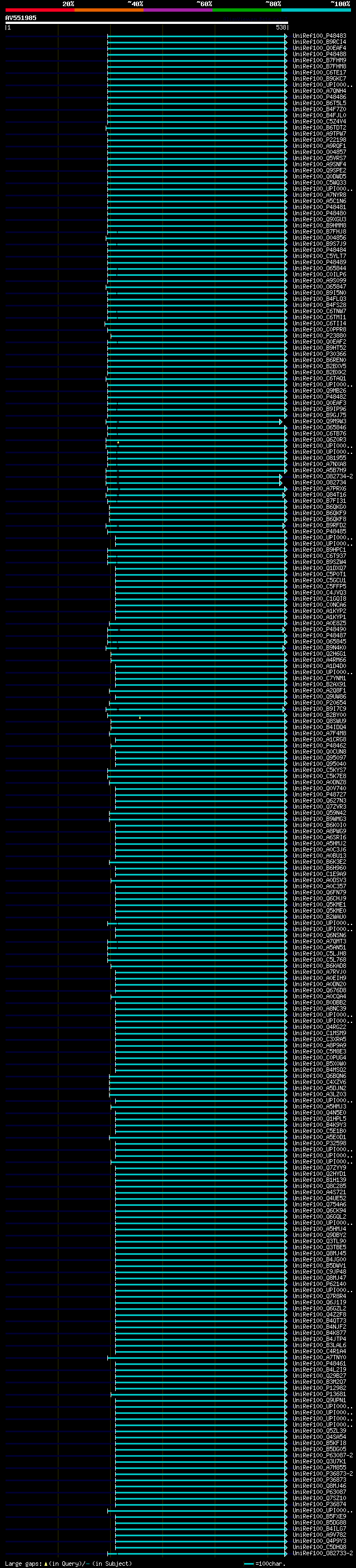This screenshot has height=1568, width=356.
Task: Click the white query sequence ruler bar
Action: coord(146,22)
